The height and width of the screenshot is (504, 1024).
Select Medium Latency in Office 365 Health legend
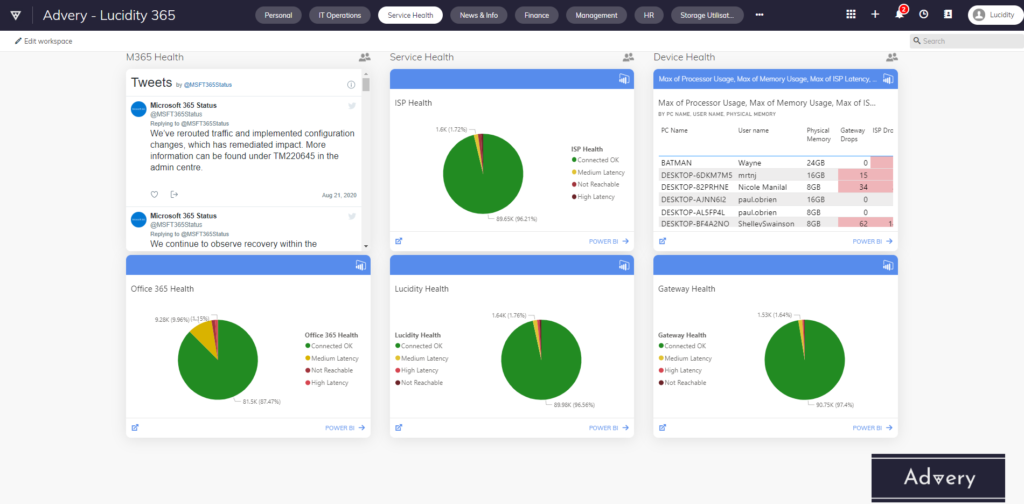click(x=332, y=358)
